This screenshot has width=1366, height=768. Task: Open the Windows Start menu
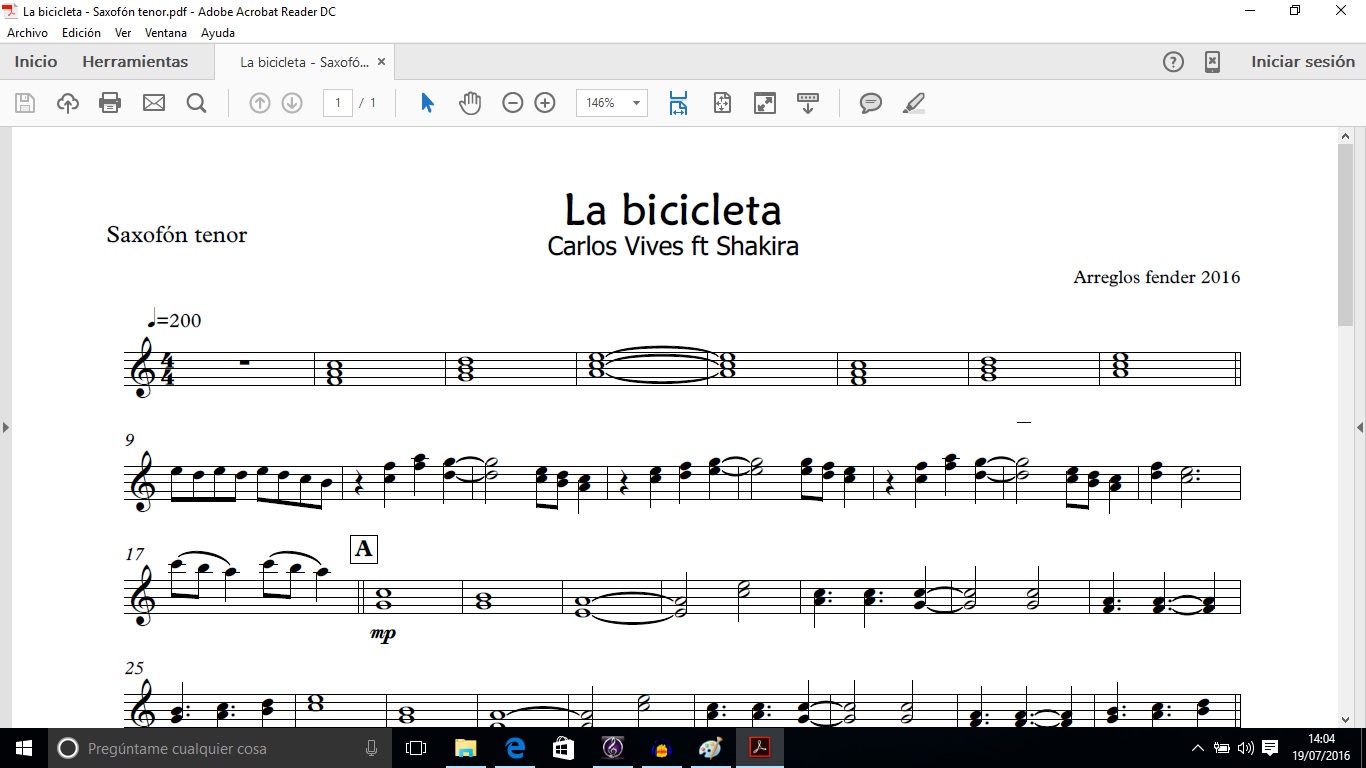pos(24,748)
